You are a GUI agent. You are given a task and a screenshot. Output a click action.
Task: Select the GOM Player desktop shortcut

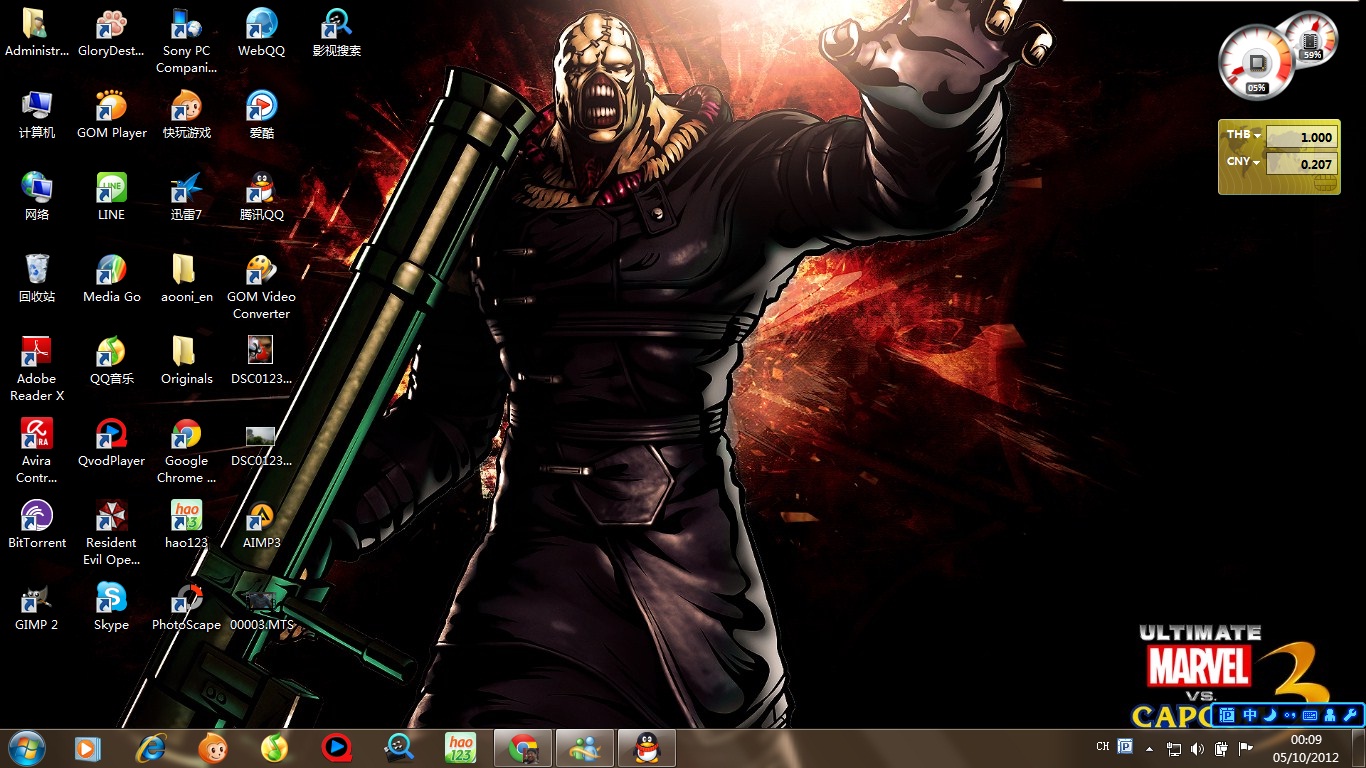point(111,115)
